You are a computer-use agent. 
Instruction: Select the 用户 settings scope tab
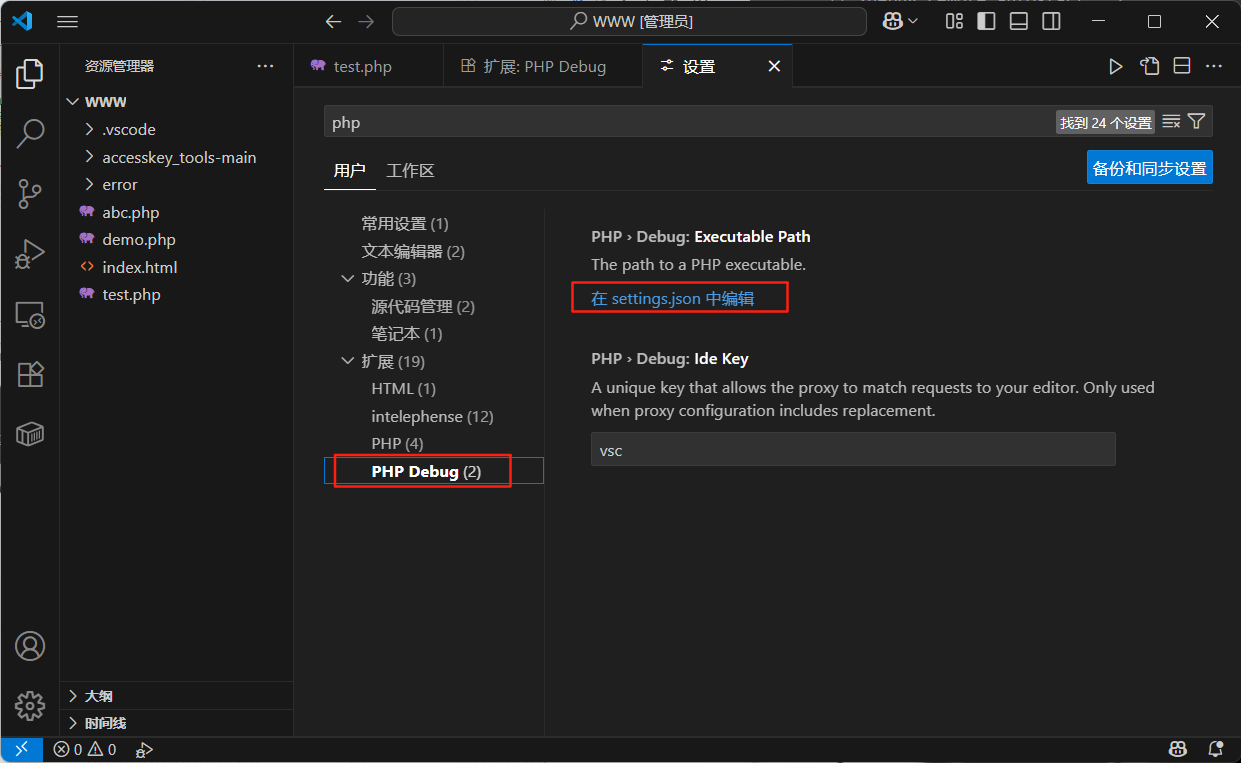[350, 170]
